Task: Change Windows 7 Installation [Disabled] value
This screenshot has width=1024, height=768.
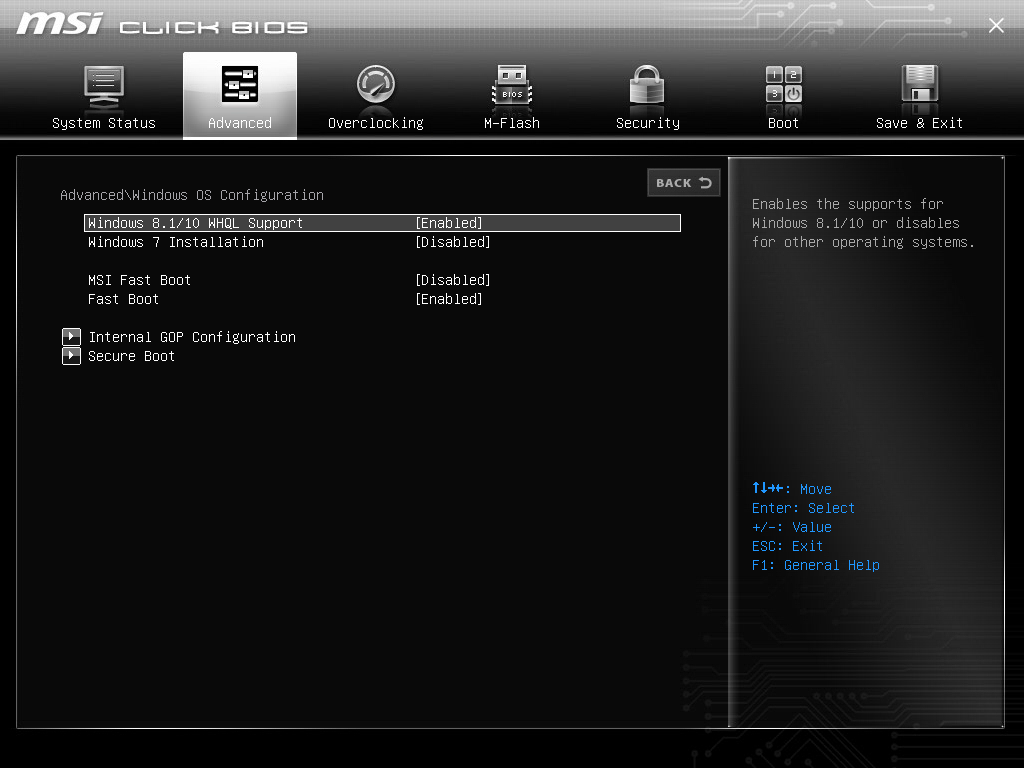Action: (453, 242)
